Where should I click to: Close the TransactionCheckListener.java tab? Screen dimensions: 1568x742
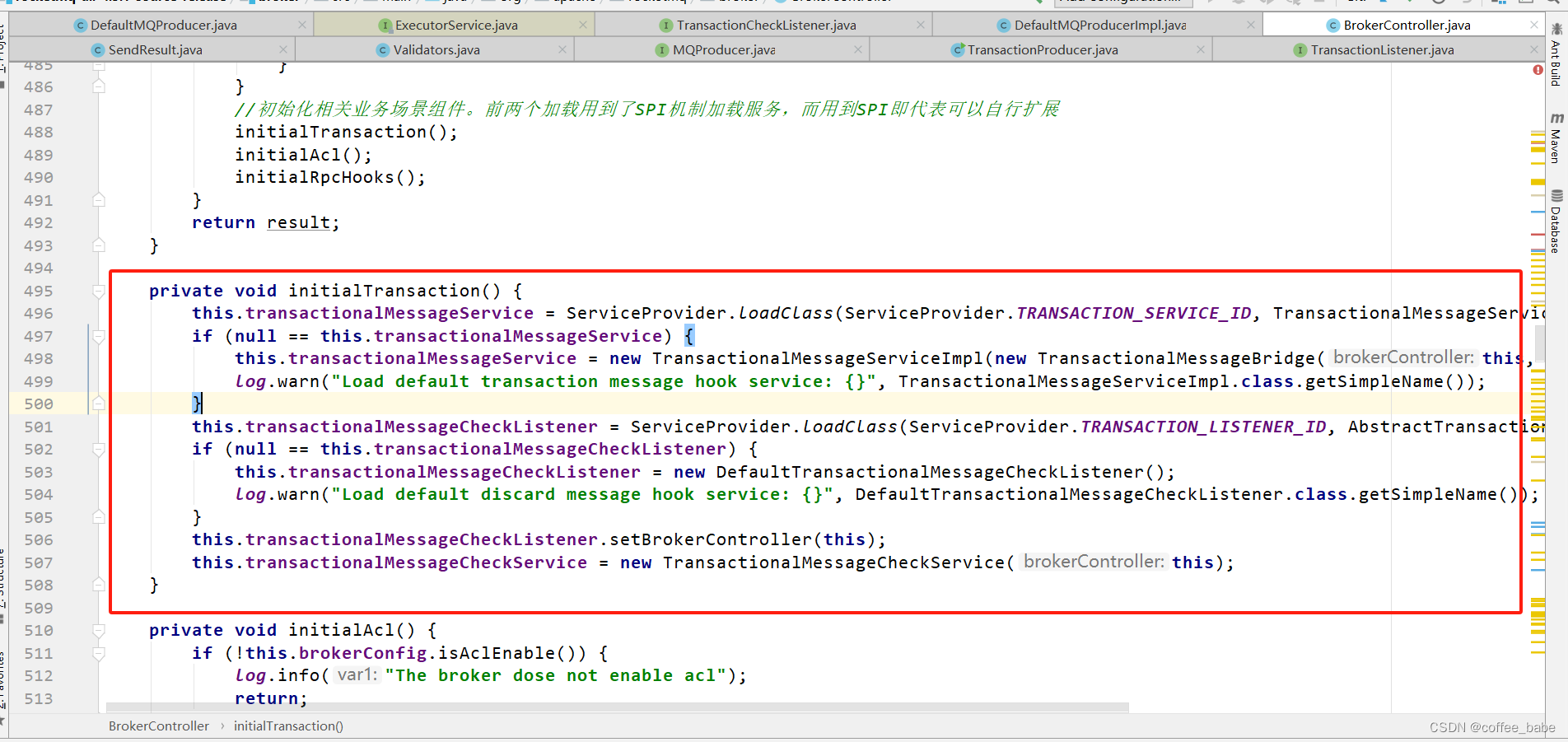coord(921,26)
